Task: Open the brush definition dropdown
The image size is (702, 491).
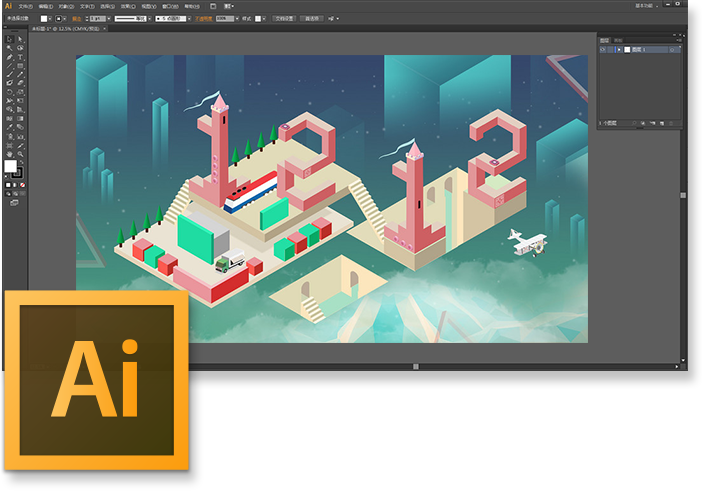Action: point(189,19)
